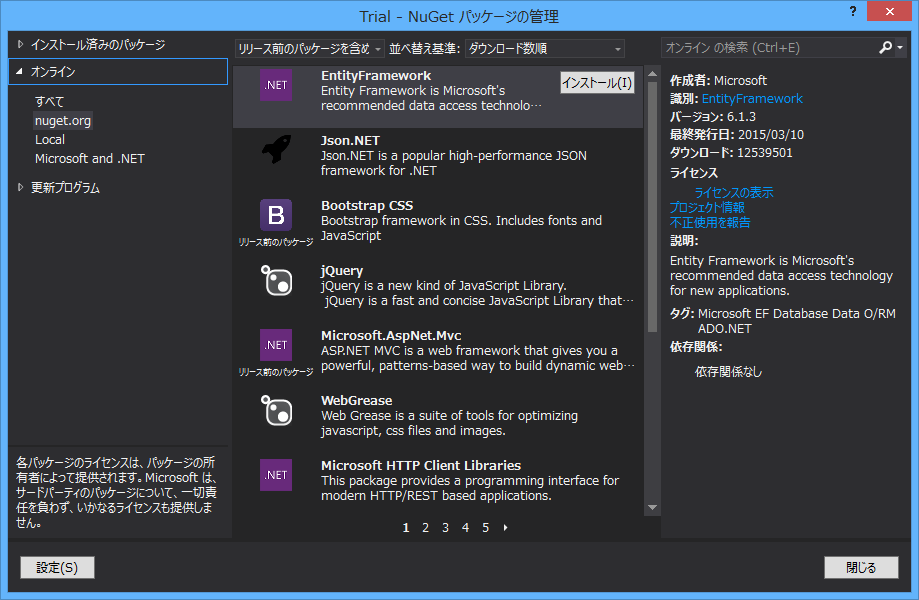The height and width of the screenshot is (600, 919).
Task: Select the Microsoft HTTP Client Libraries icon
Action: click(x=275, y=475)
